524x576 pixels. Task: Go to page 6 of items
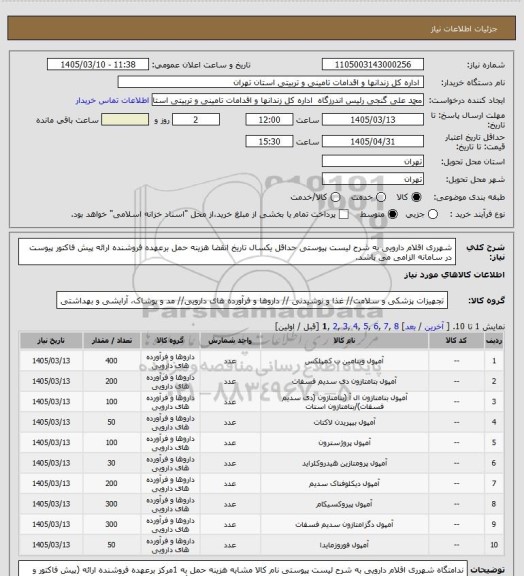pyautogui.click(x=376, y=326)
